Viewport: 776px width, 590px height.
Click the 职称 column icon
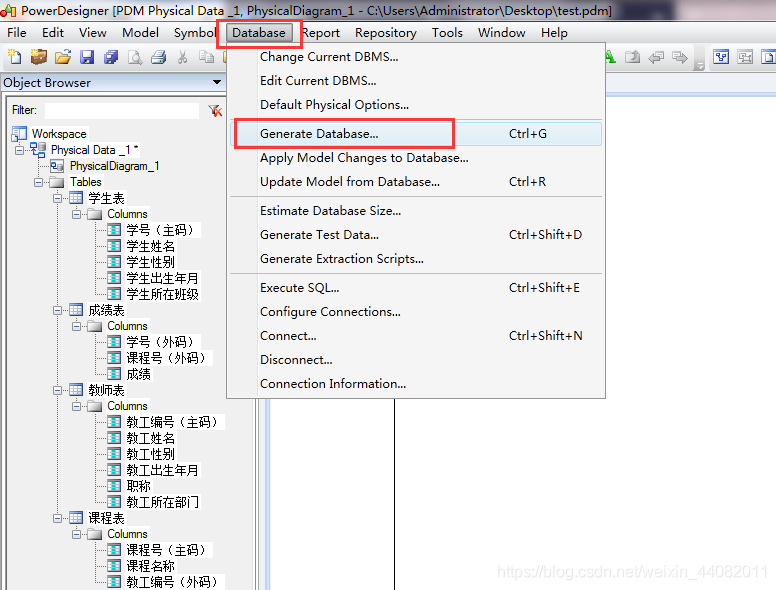[114, 486]
